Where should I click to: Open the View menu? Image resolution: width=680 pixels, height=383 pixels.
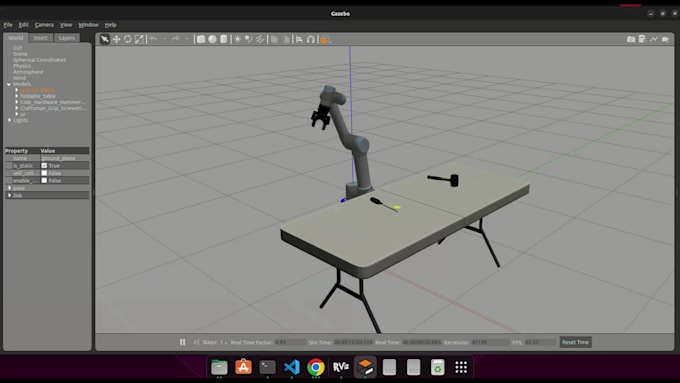[x=66, y=25]
